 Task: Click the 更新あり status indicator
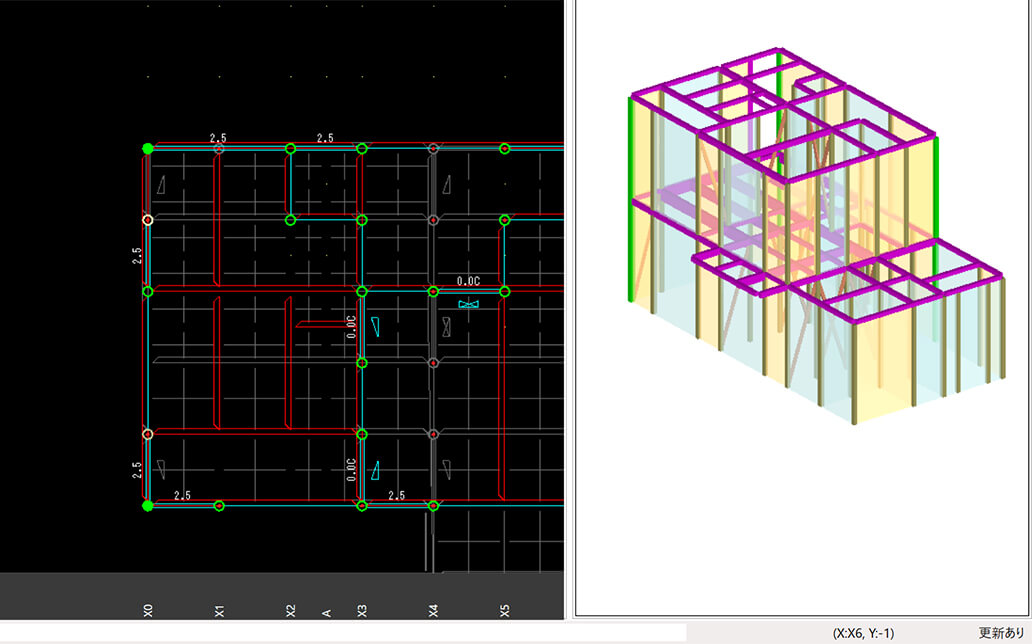point(1003,634)
